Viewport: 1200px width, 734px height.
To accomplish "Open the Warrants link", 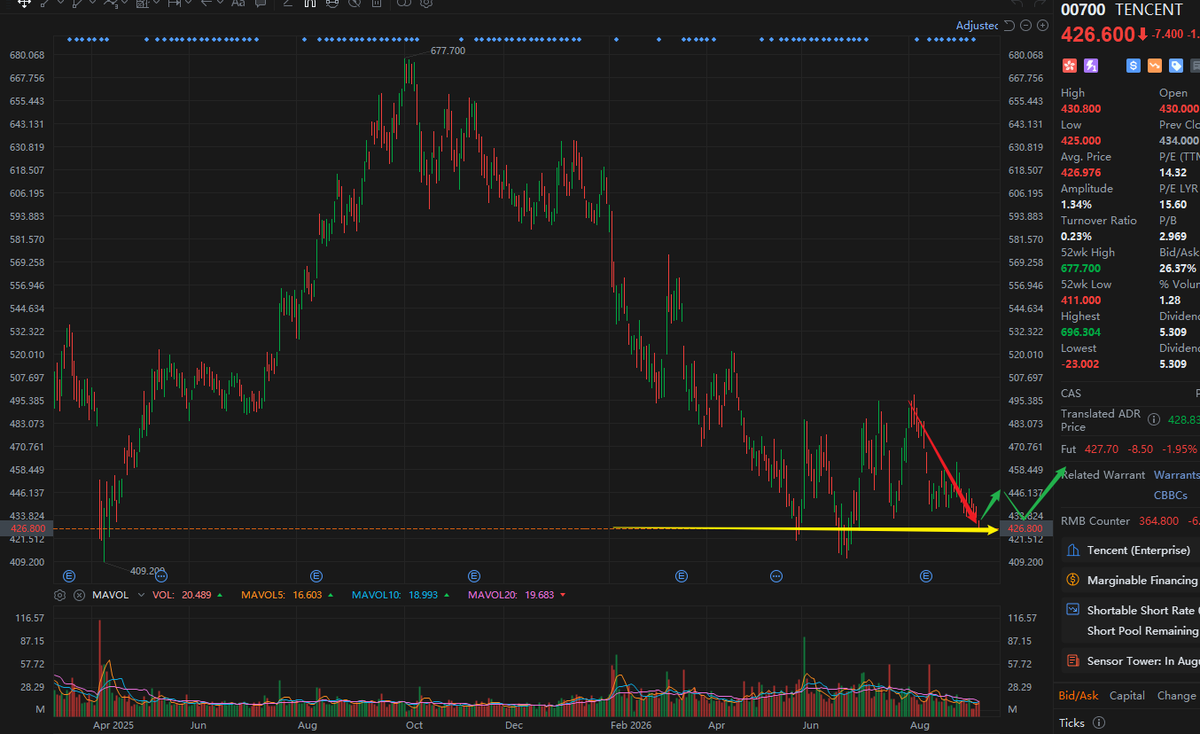I will pos(1177,475).
